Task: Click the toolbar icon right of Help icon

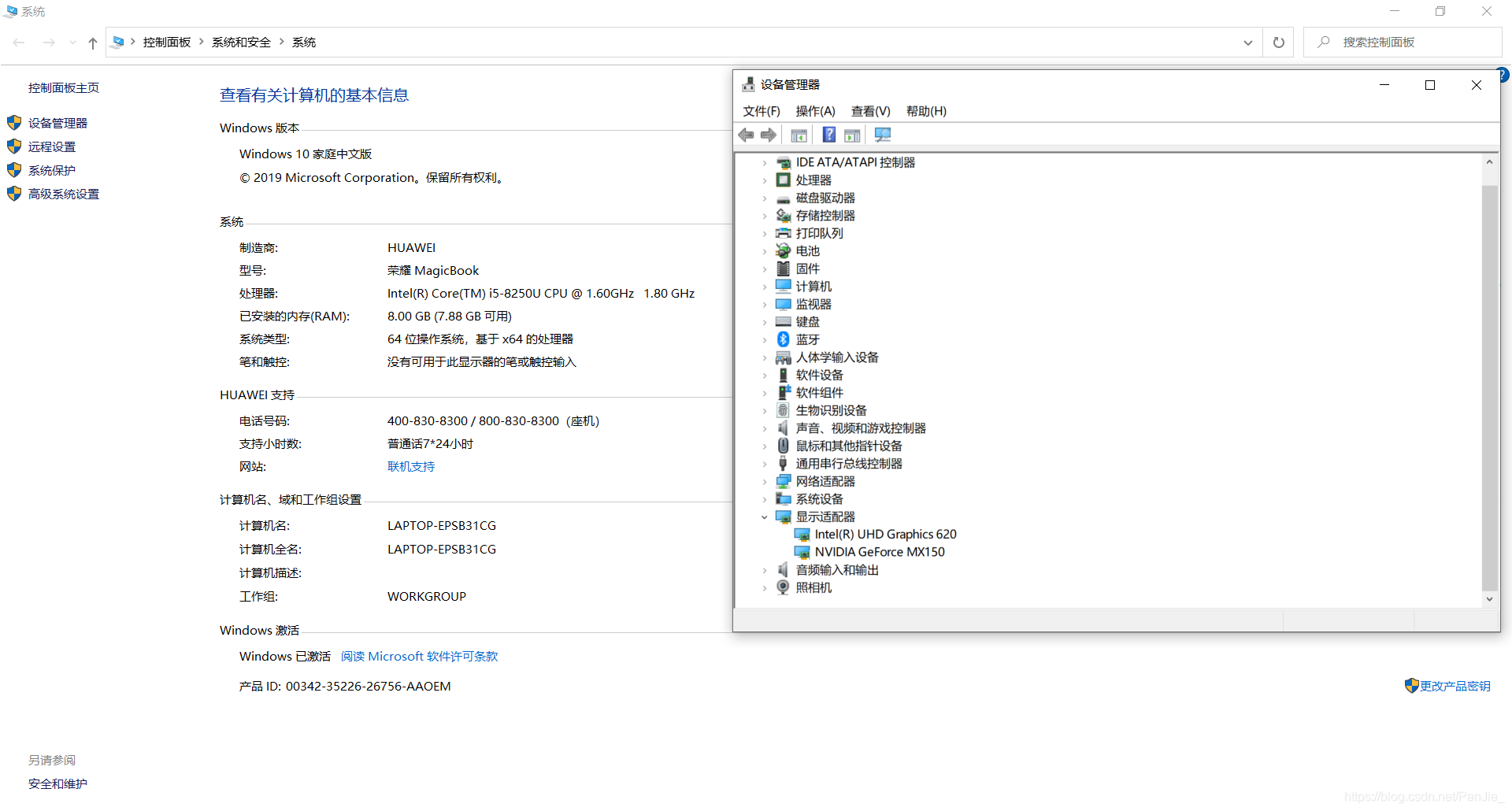Action: (852, 135)
